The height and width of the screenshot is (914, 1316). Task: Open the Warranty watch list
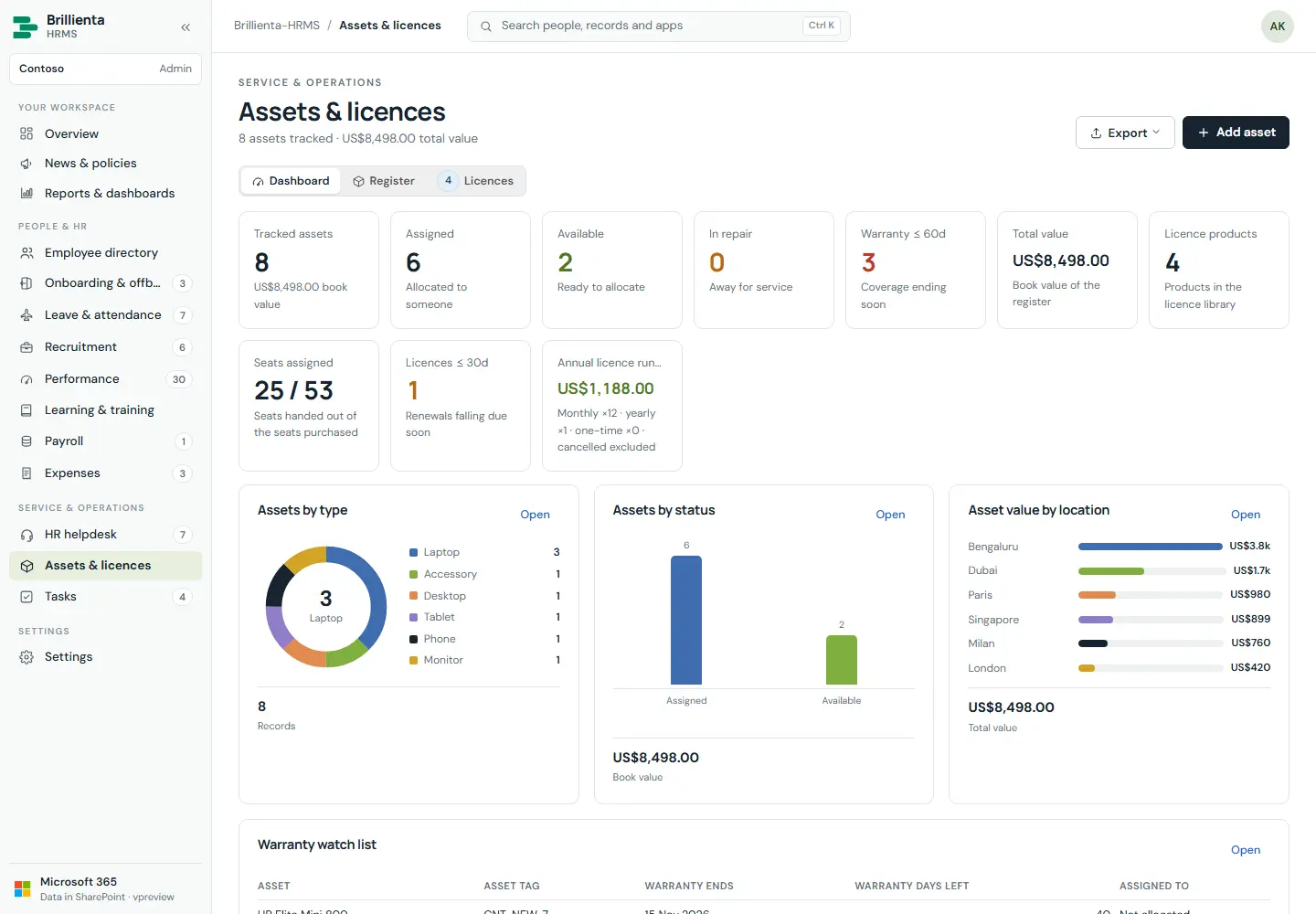click(1246, 850)
